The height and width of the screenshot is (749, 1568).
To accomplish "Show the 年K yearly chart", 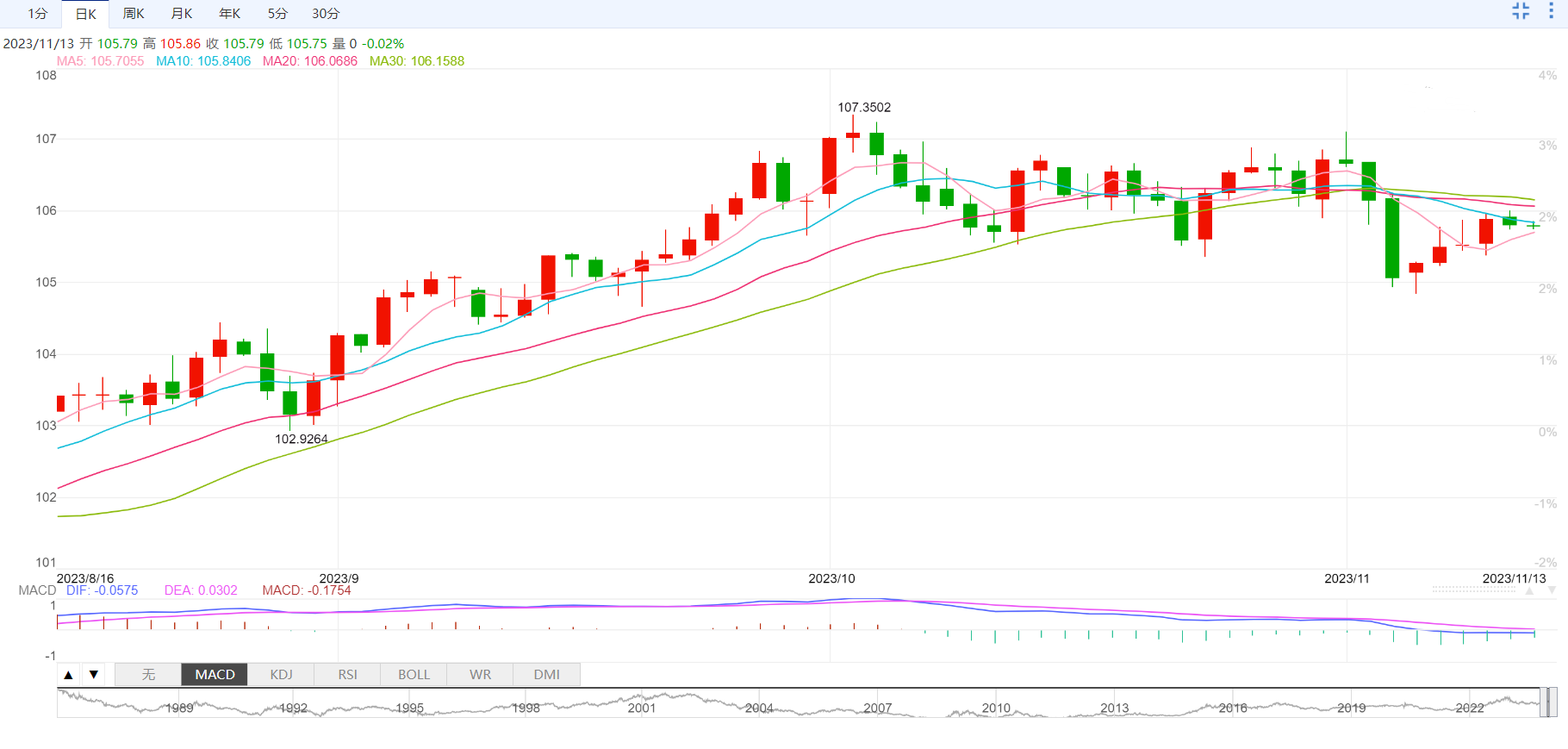I will pyautogui.click(x=229, y=14).
